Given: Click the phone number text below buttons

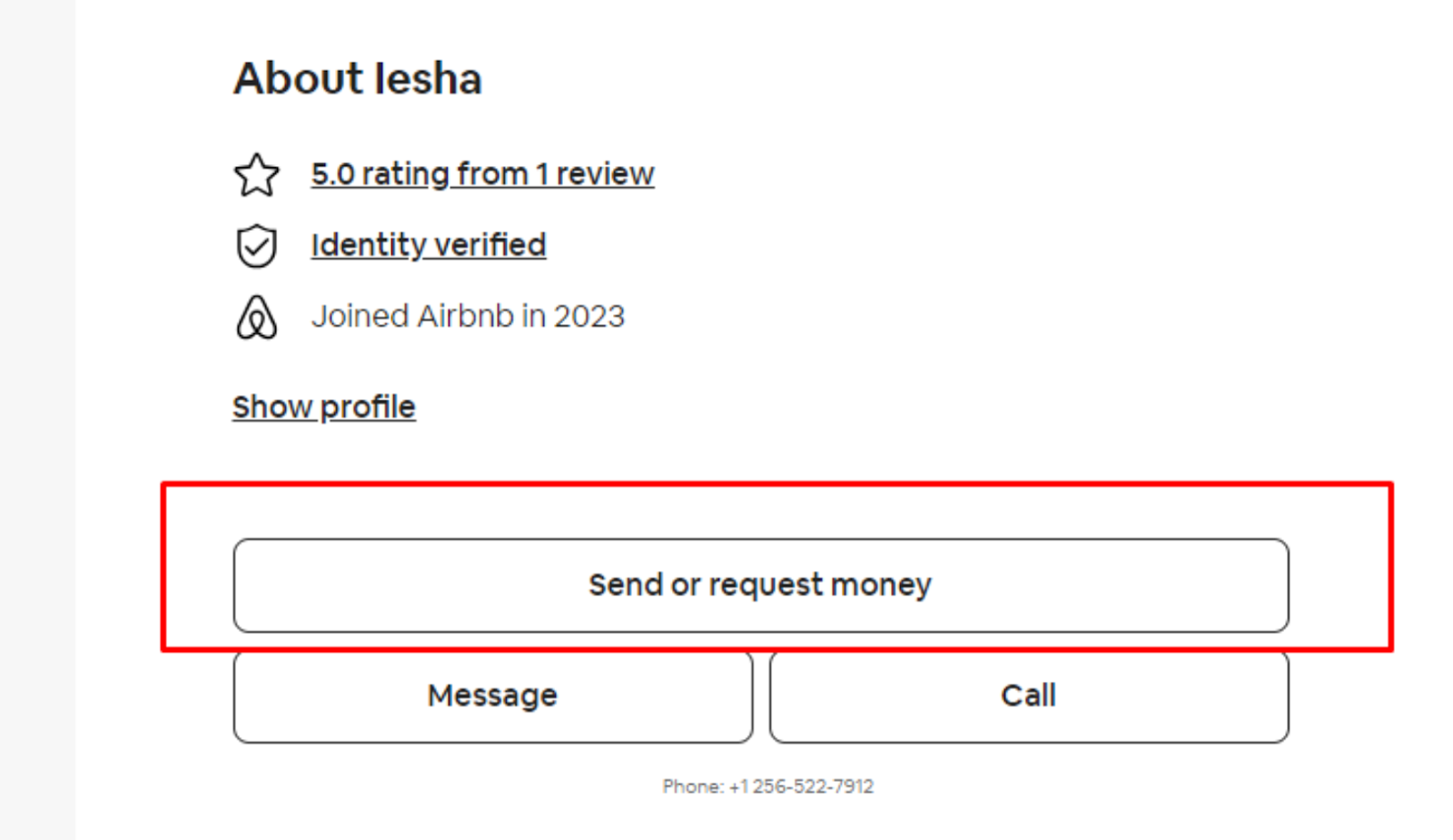Looking at the screenshot, I should [x=767, y=786].
